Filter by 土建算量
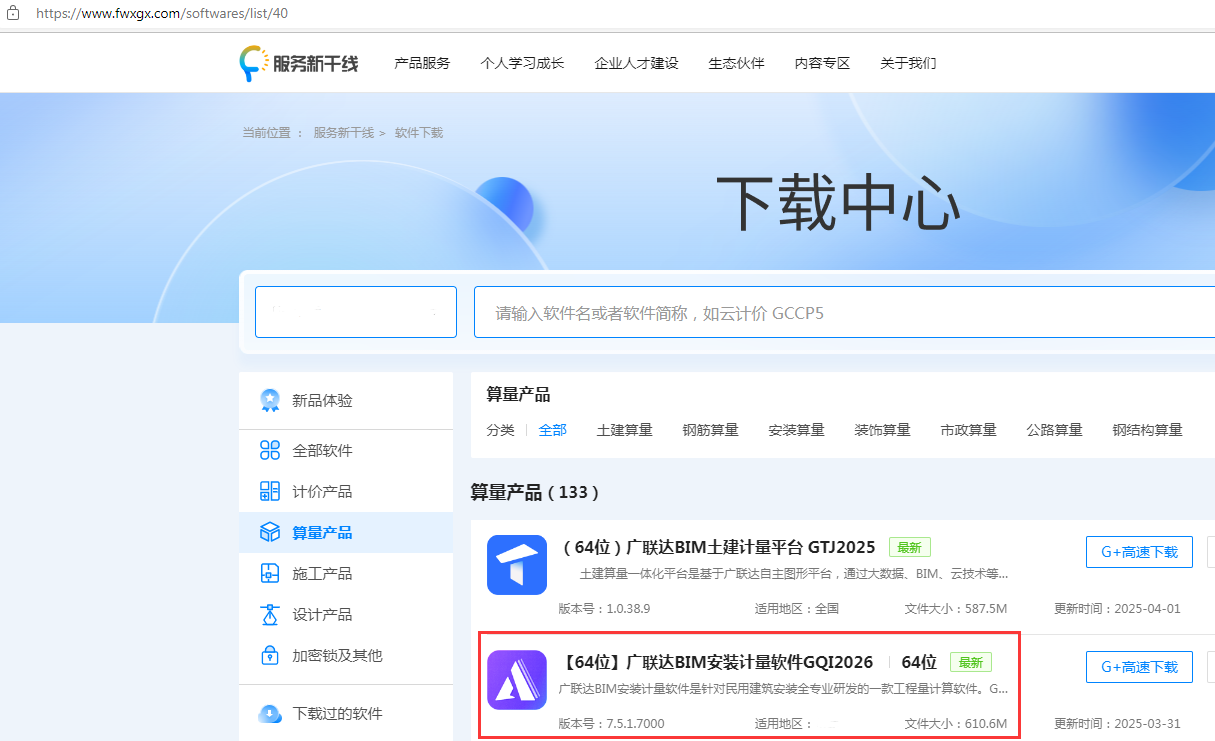Viewport: 1215px width, 741px height. pos(624,430)
